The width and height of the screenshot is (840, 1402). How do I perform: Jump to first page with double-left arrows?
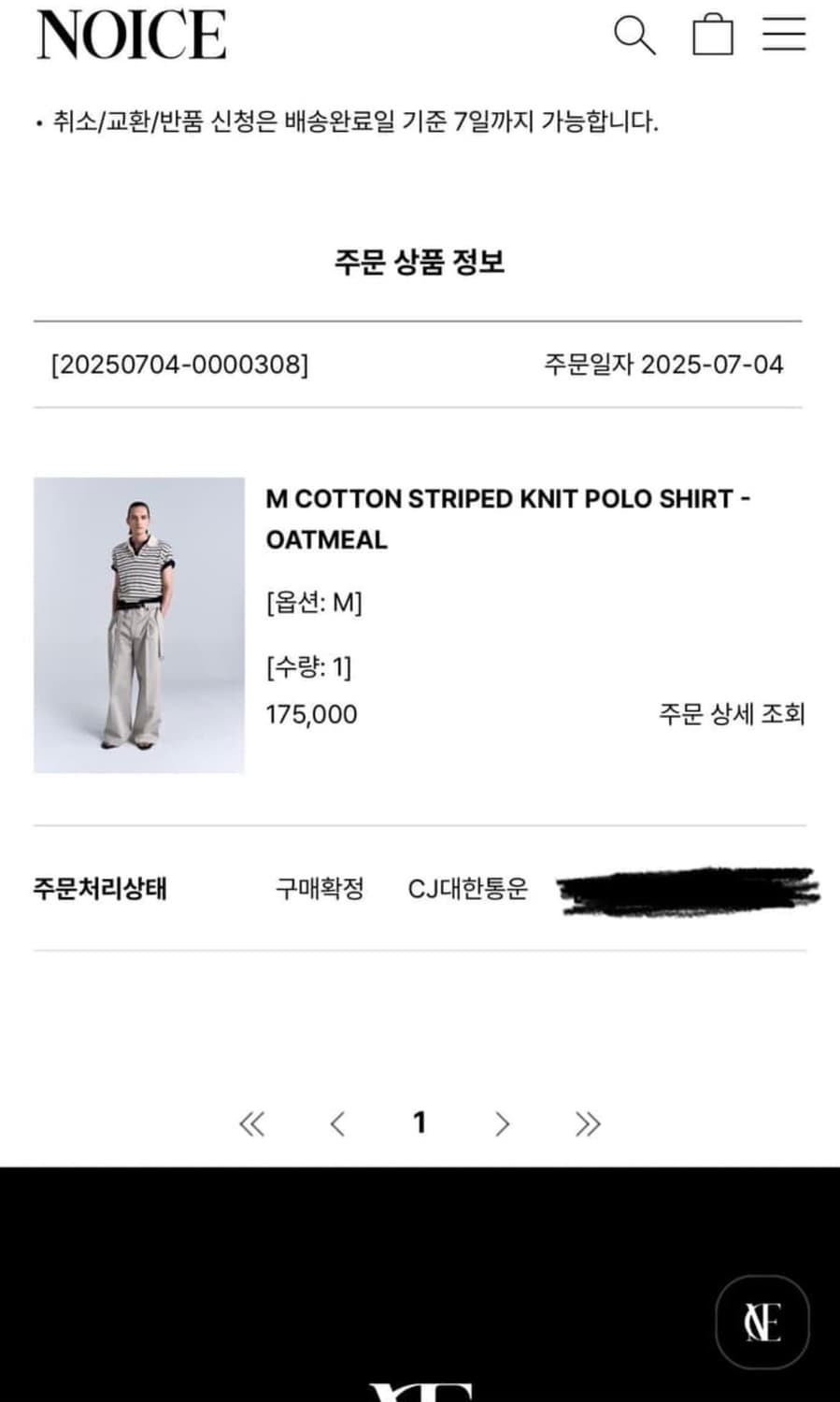pyautogui.click(x=252, y=1123)
